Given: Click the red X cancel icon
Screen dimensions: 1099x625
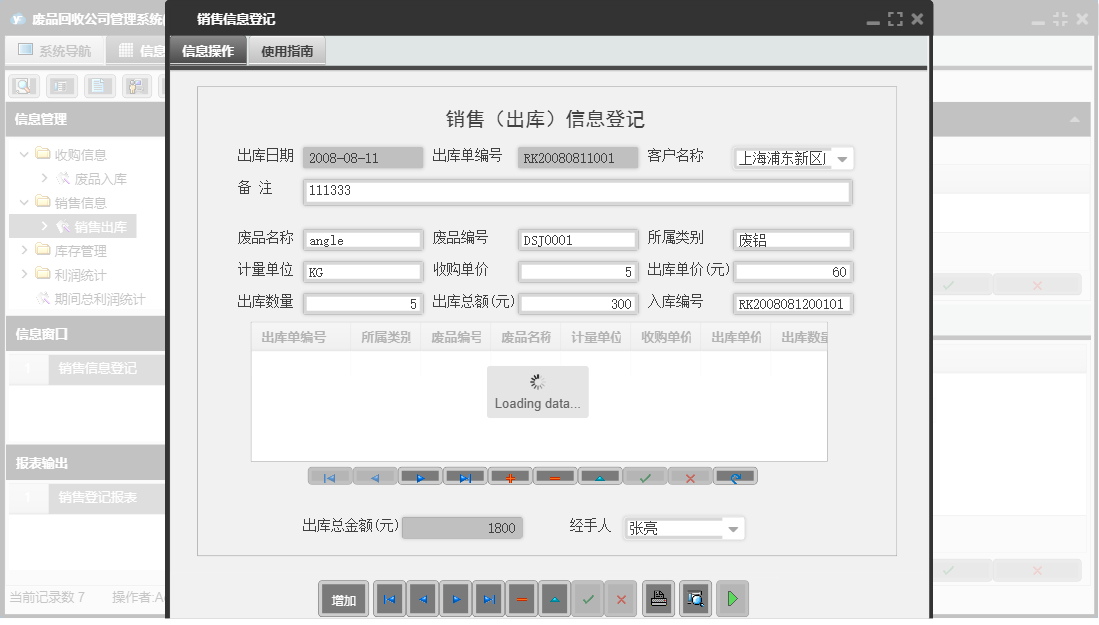Looking at the screenshot, I should point(689,477).
